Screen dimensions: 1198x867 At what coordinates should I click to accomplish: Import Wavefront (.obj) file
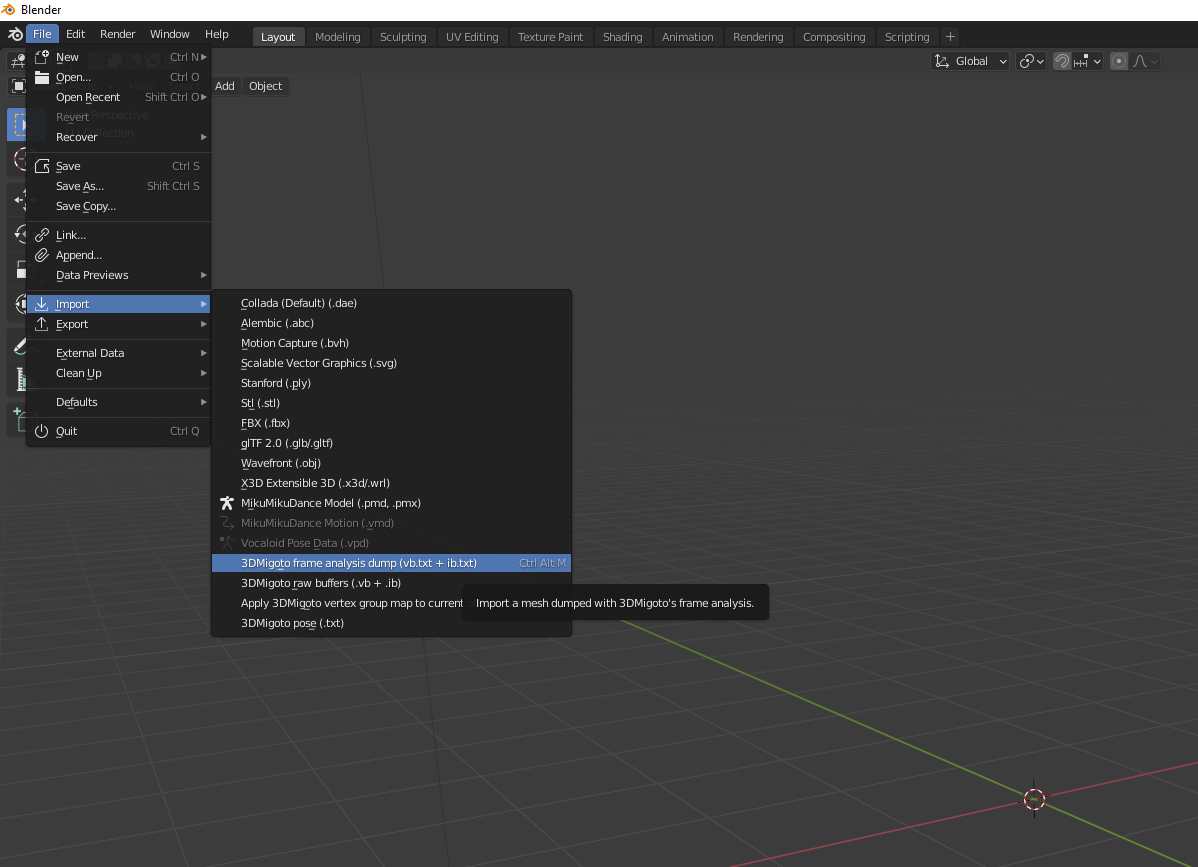point(391,463)
